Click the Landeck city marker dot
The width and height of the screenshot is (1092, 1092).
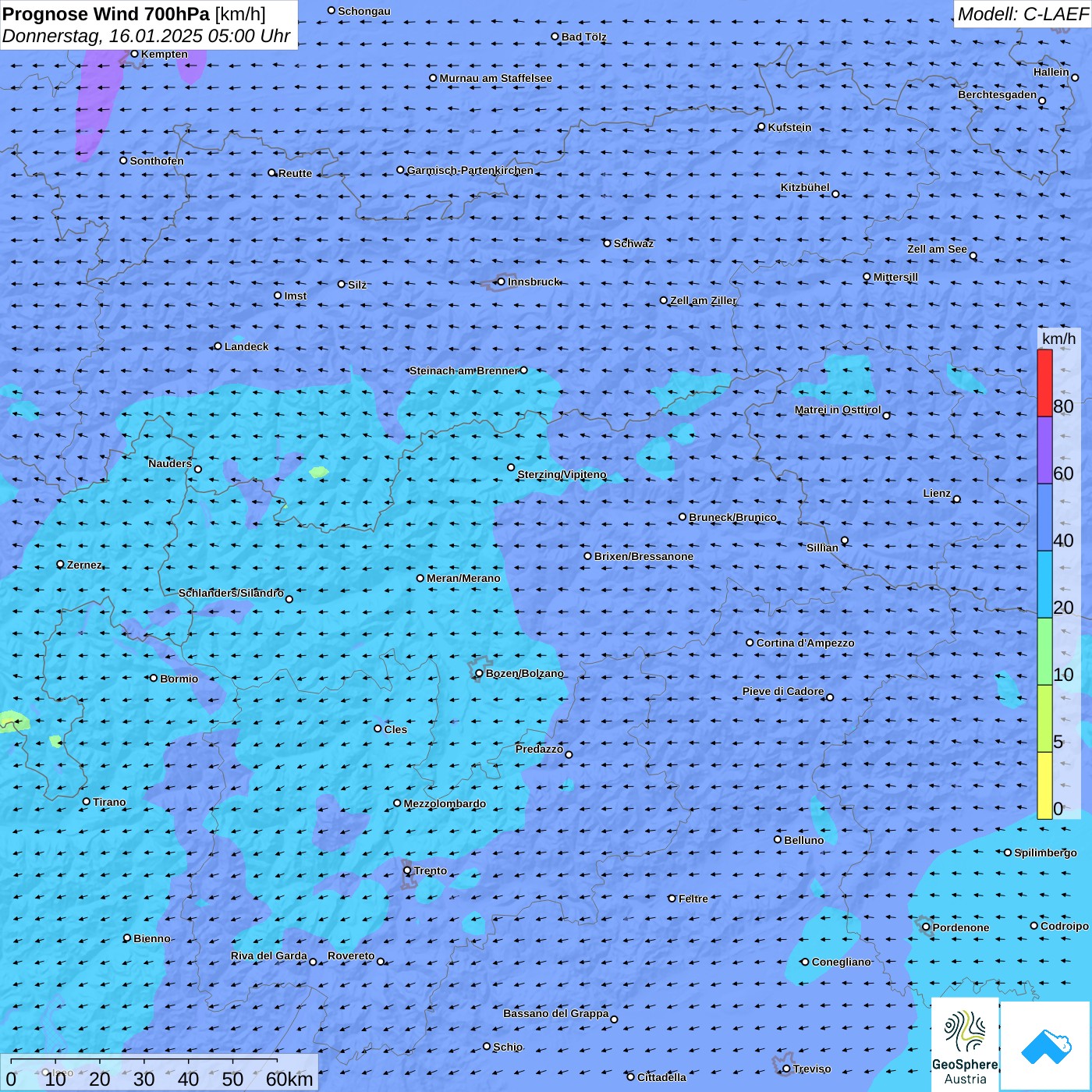coord(218,346)
